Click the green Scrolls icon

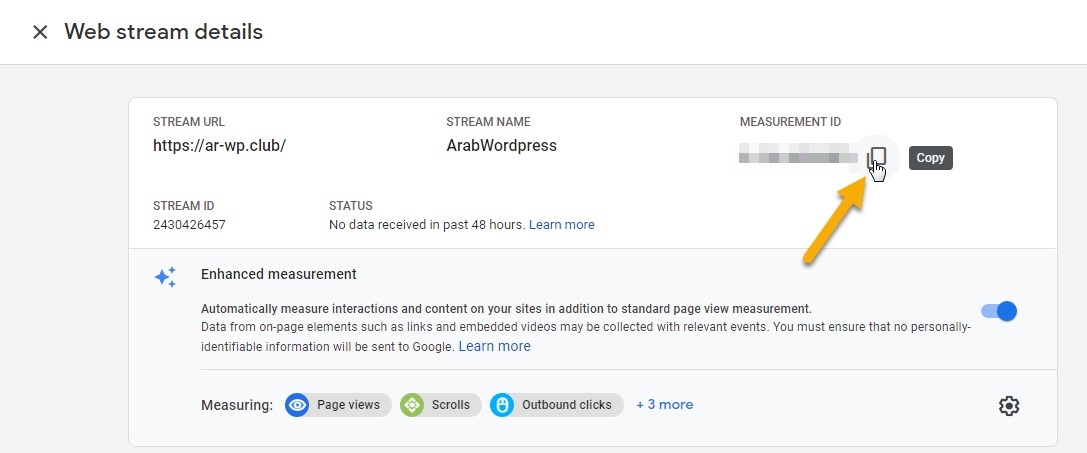[x=411, y=405]
